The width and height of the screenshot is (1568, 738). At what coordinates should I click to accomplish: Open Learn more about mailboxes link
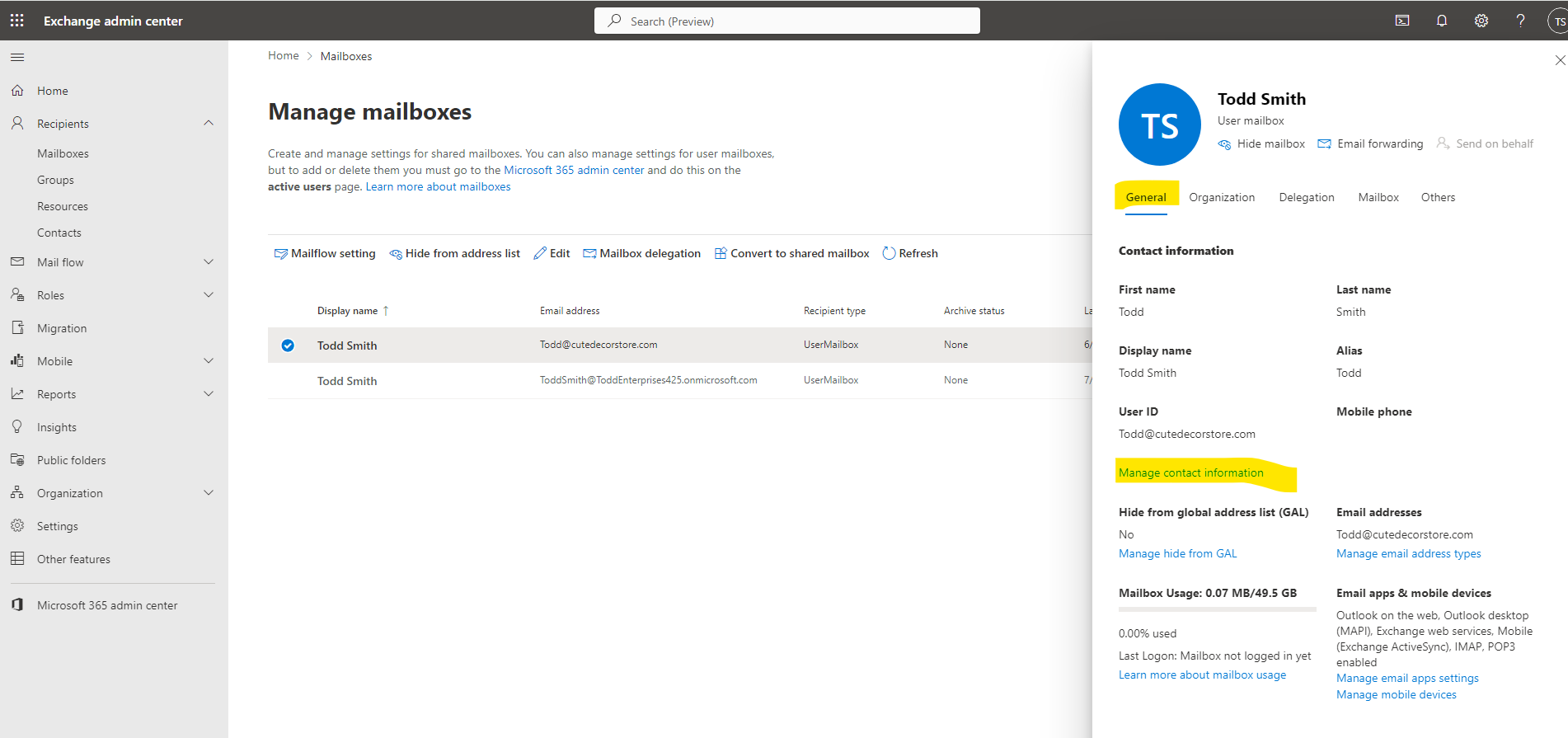pyautogui.click(x=438, y=186)
